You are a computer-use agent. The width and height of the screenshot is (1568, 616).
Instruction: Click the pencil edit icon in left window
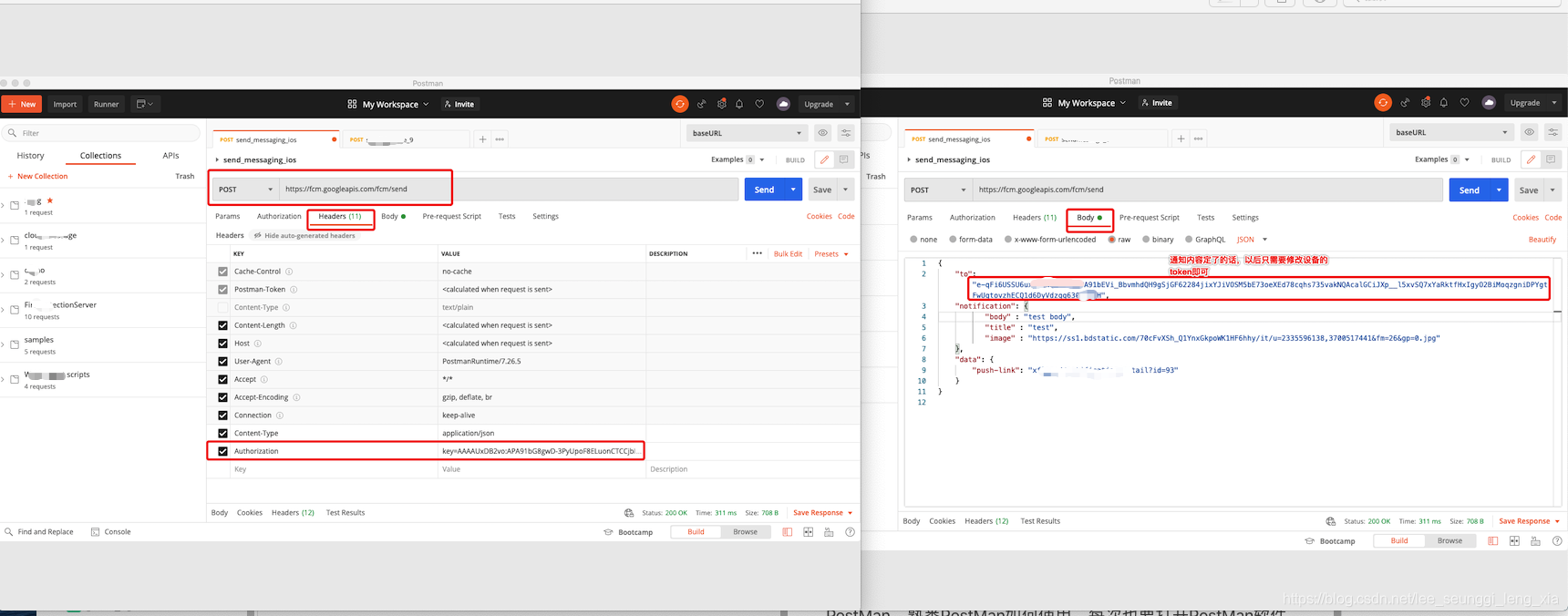[x=824, y=159]
